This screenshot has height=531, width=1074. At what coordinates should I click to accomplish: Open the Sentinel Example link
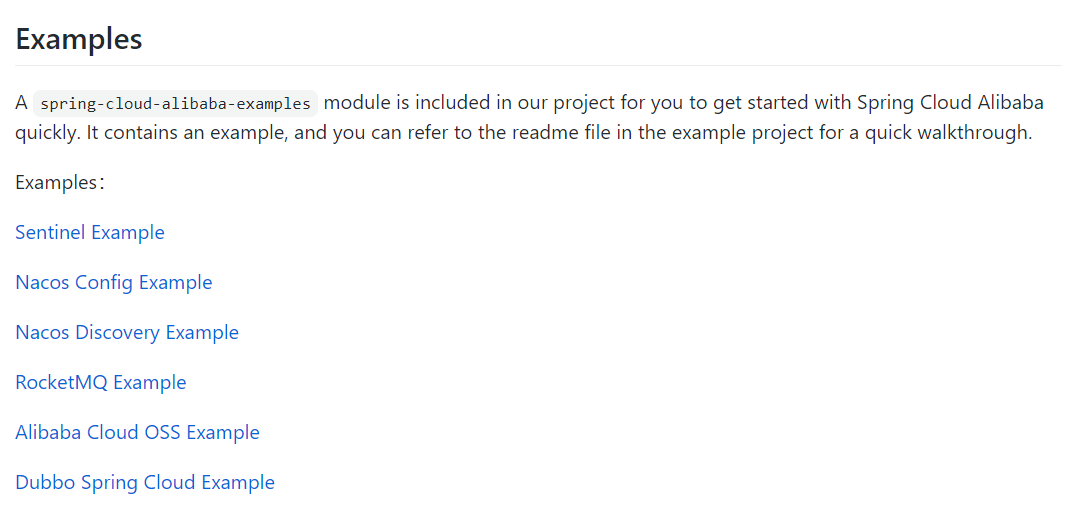90,233
